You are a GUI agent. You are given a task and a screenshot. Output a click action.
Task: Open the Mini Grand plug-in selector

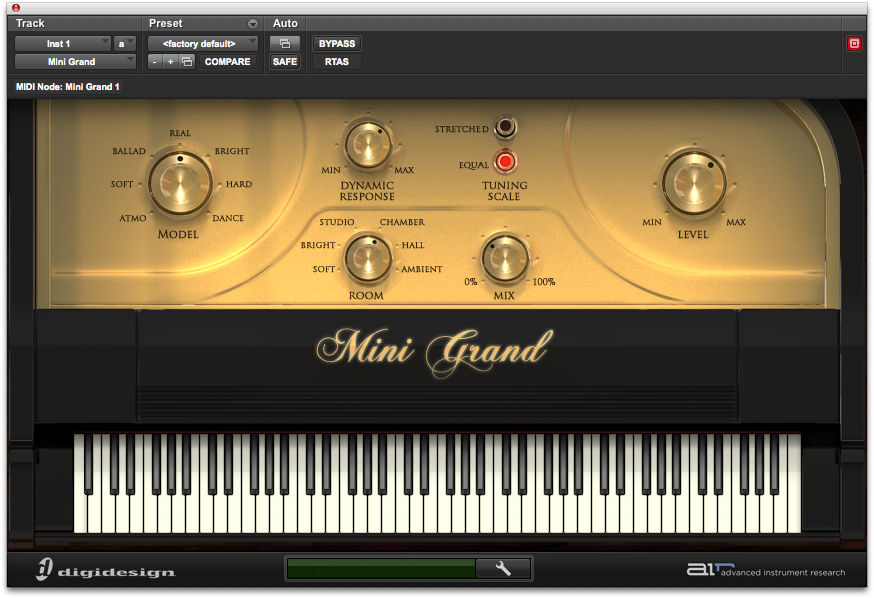click(75, 62)
